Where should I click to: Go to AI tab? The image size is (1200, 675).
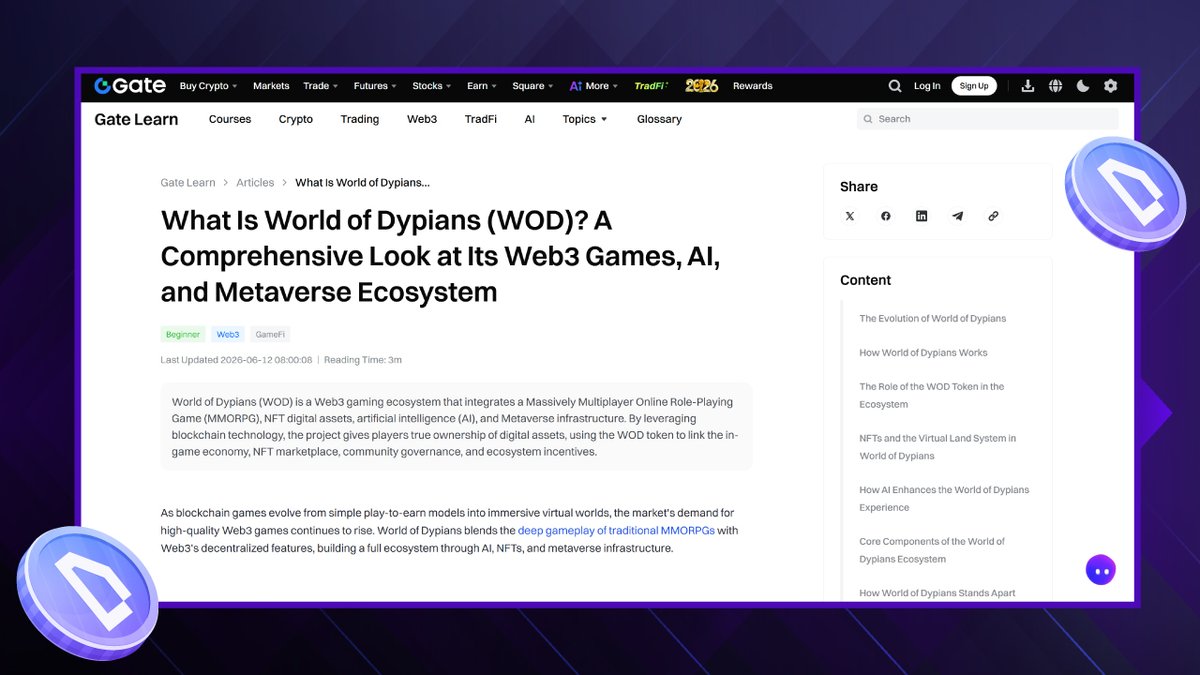tap(530, 119)
